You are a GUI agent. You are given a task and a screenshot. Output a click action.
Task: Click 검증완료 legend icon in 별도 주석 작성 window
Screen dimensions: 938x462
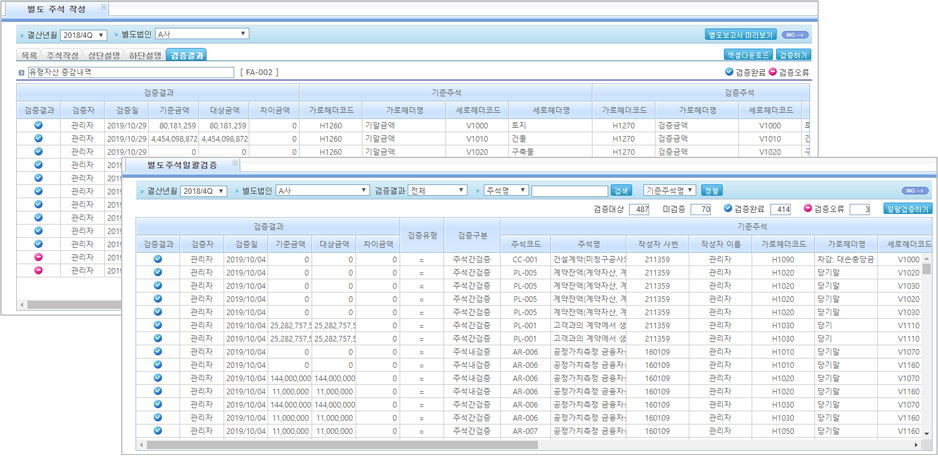point(729,72)
